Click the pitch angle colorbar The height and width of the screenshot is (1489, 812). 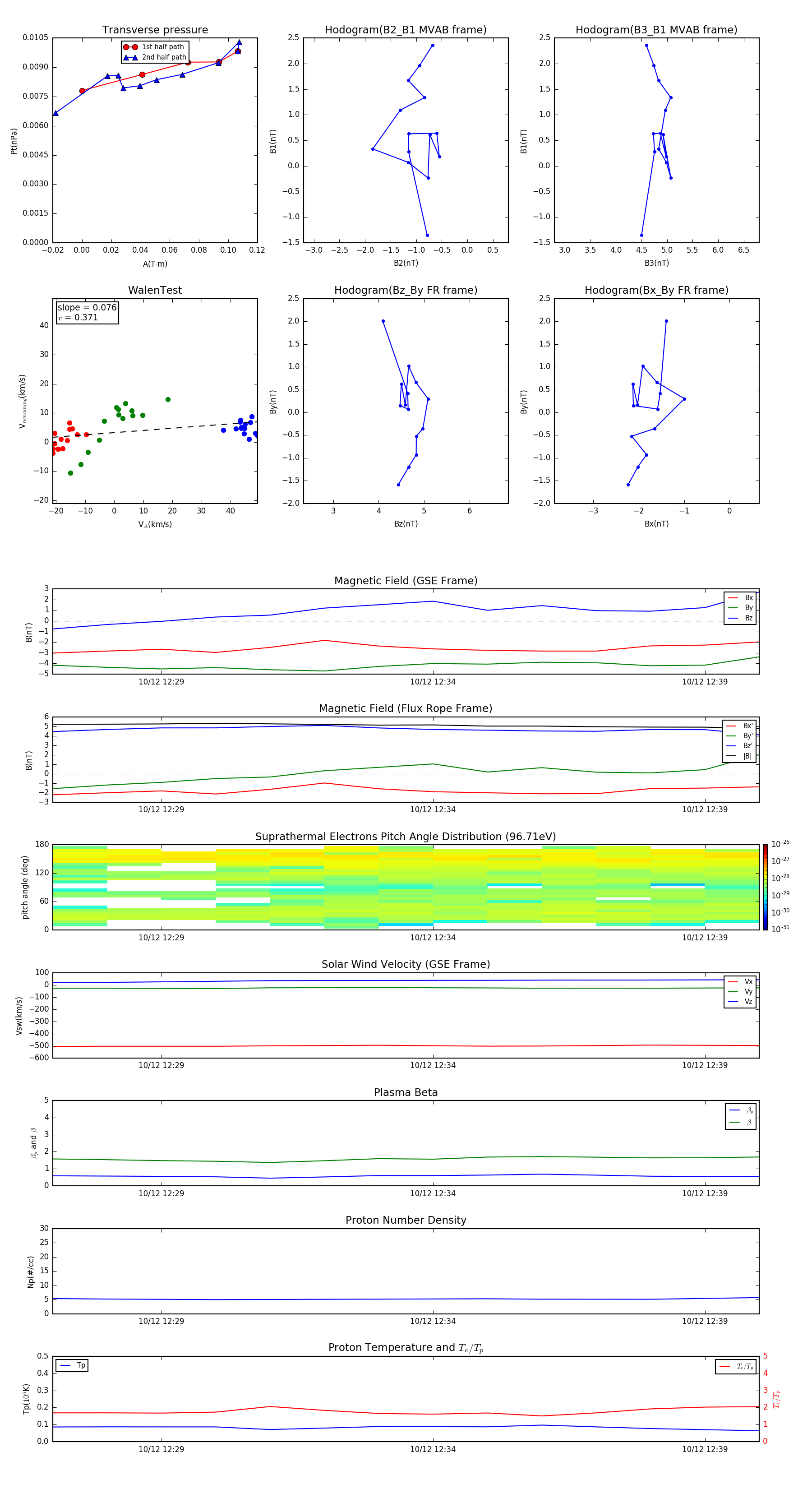click(765, 887)
